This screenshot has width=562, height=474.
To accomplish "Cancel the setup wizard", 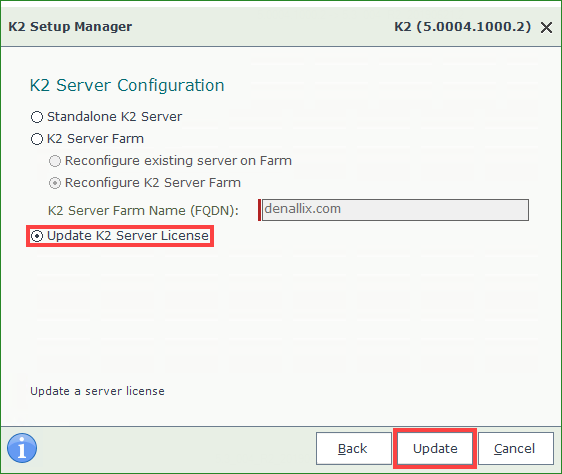I will tap(516, 449).
